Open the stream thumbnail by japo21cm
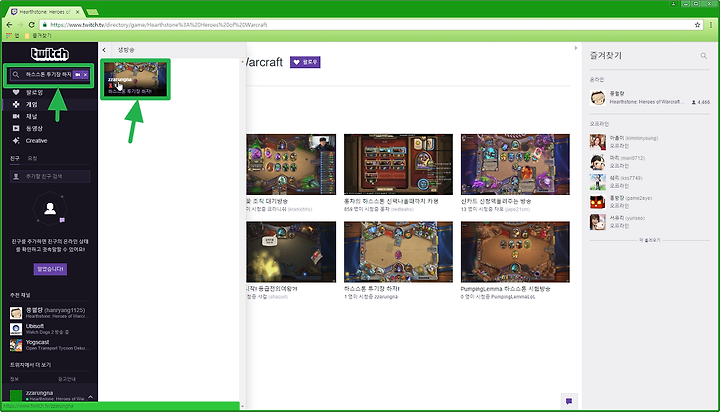The width and height of the screenshot is (720, 412). (515, 164)
